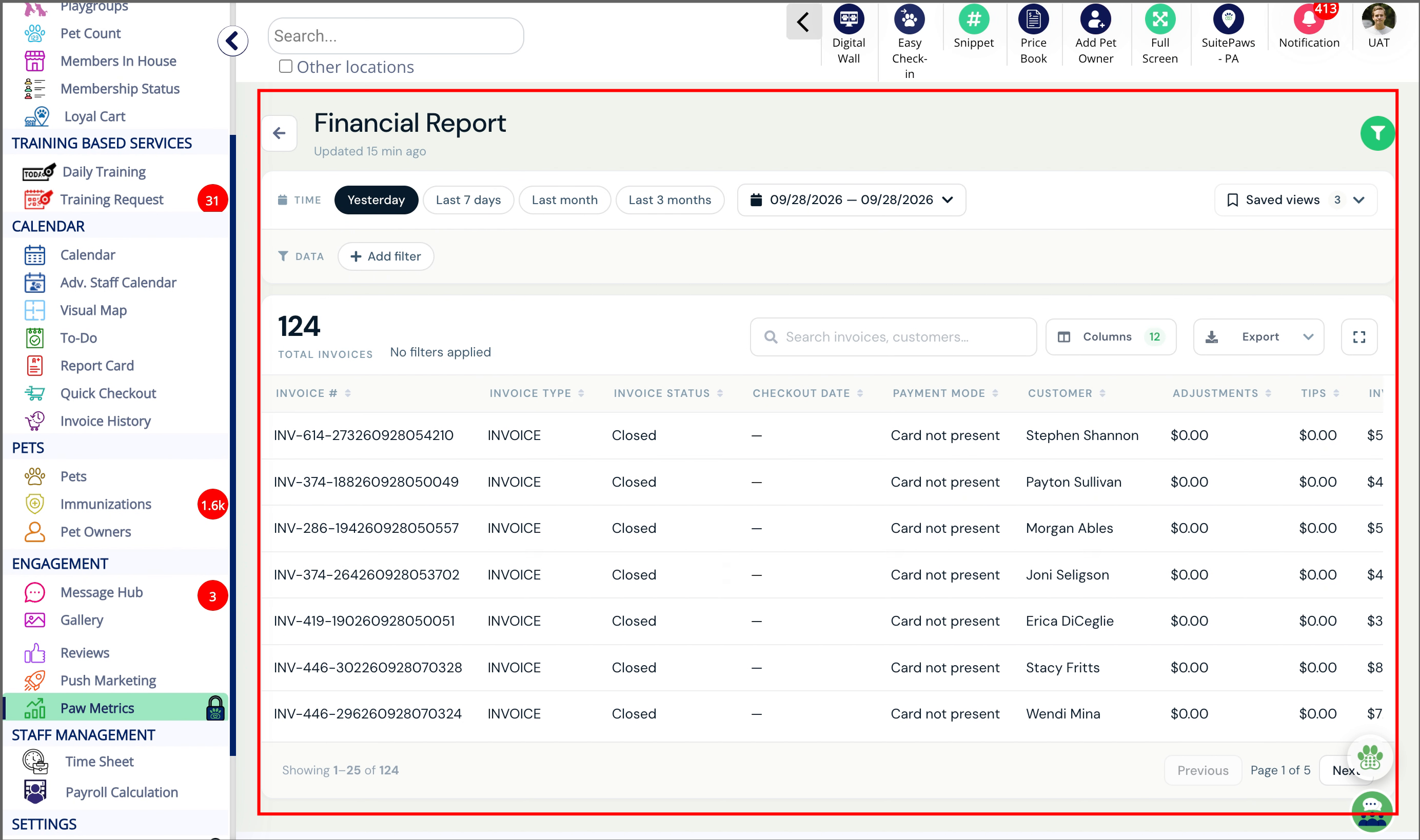
Task: Select the Last 7 days filter
Action: click(468, 200)
